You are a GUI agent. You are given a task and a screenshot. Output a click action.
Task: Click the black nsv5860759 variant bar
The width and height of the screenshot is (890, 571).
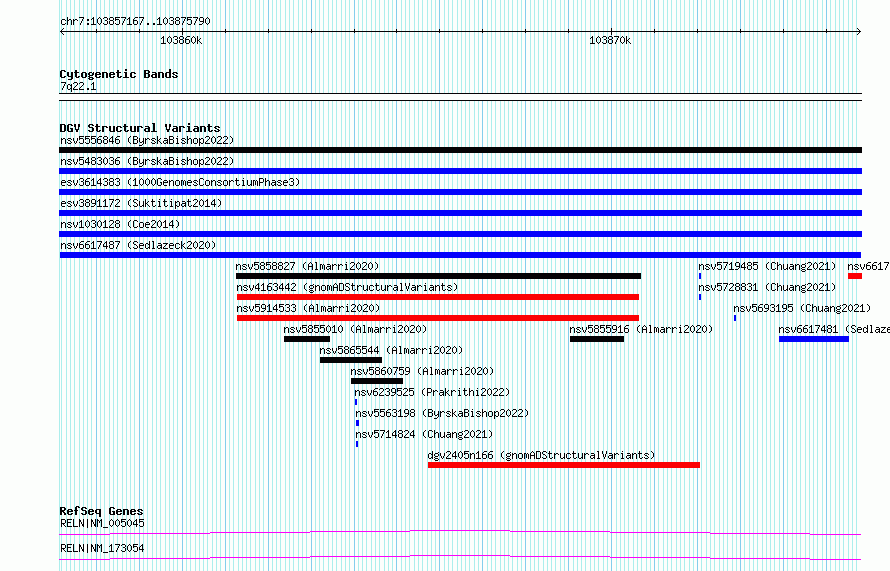click(x=377, y=381)
